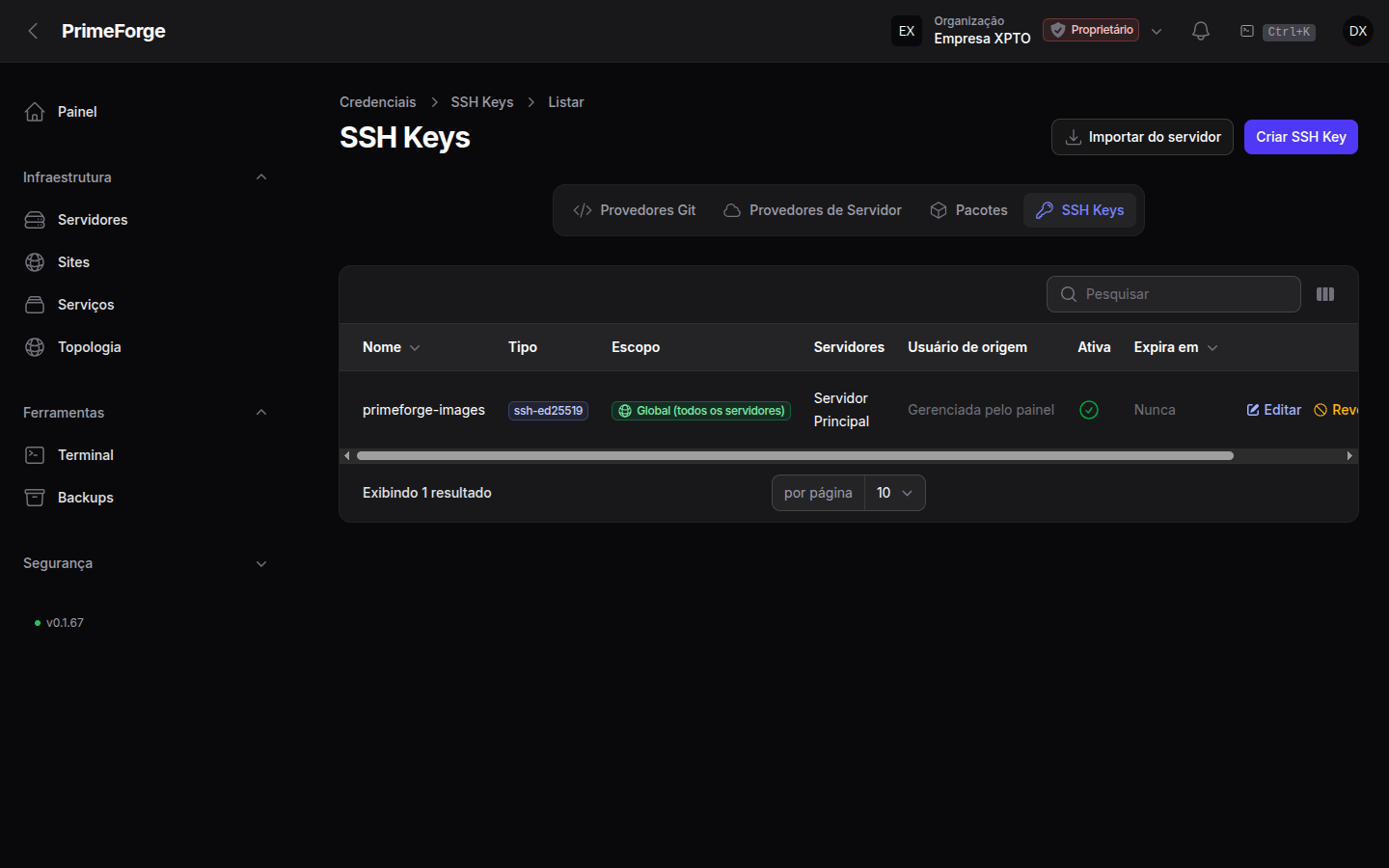Click the Ativa column header
This screenshot has width=1389, height=868.
(x=1094, y=347)
